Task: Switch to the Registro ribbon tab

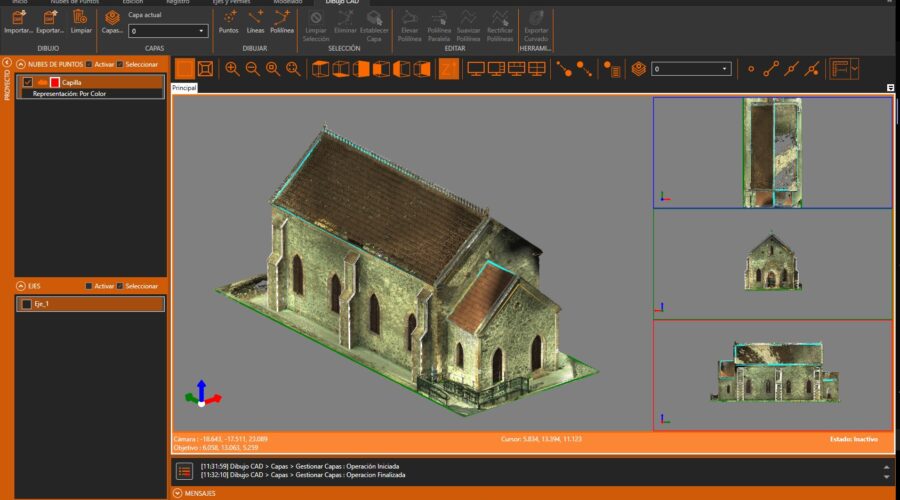Action: (179, 3)
